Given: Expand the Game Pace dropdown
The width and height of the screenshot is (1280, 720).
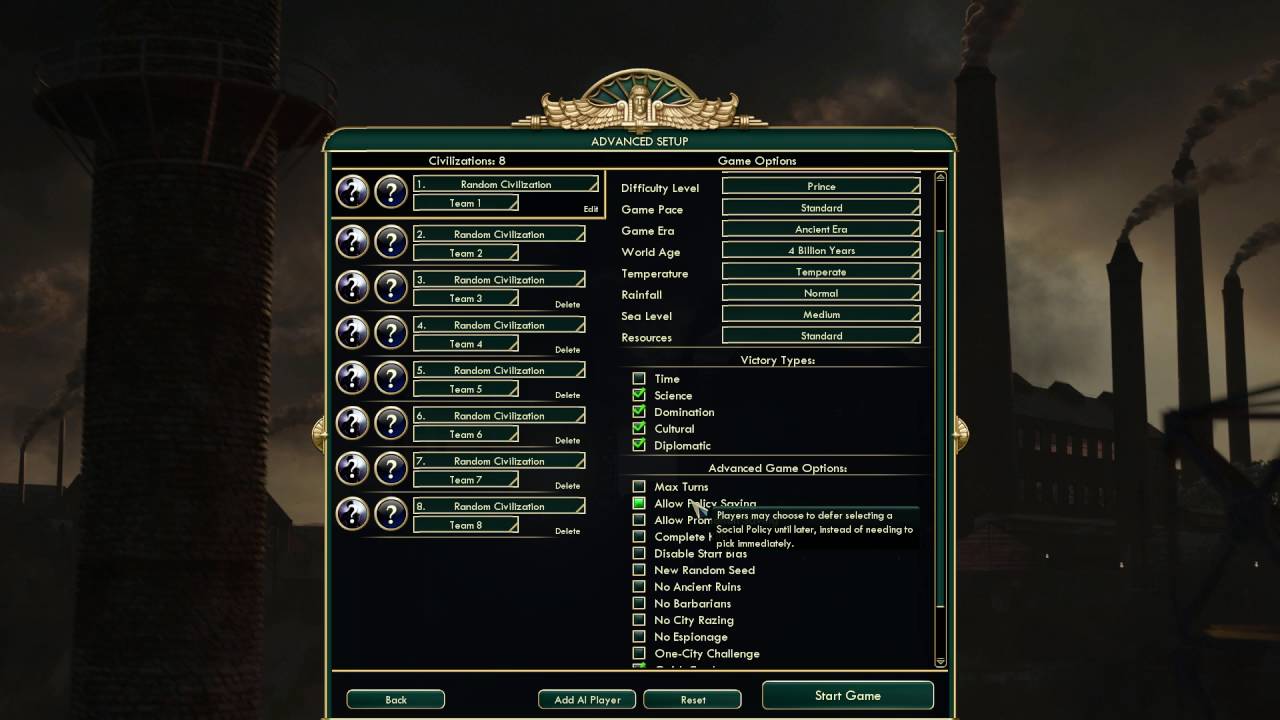Looking at the screenshot, I should (x=821, y=208).
